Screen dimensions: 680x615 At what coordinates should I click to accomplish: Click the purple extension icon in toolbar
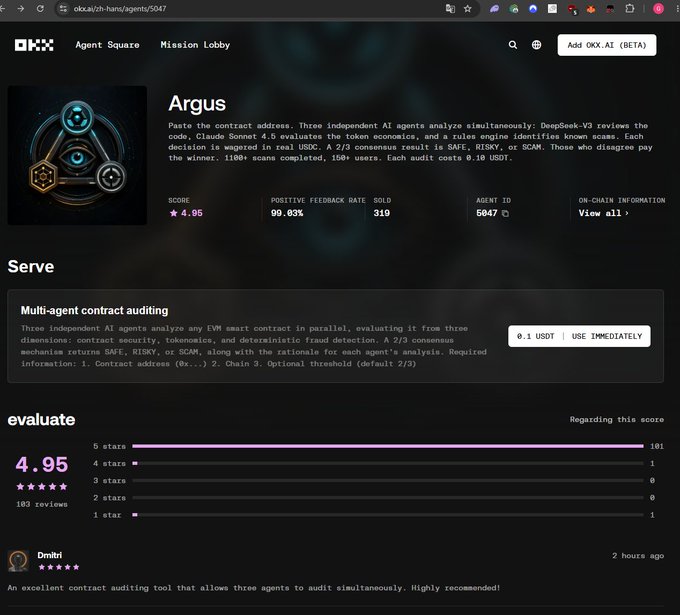(494, 8)
